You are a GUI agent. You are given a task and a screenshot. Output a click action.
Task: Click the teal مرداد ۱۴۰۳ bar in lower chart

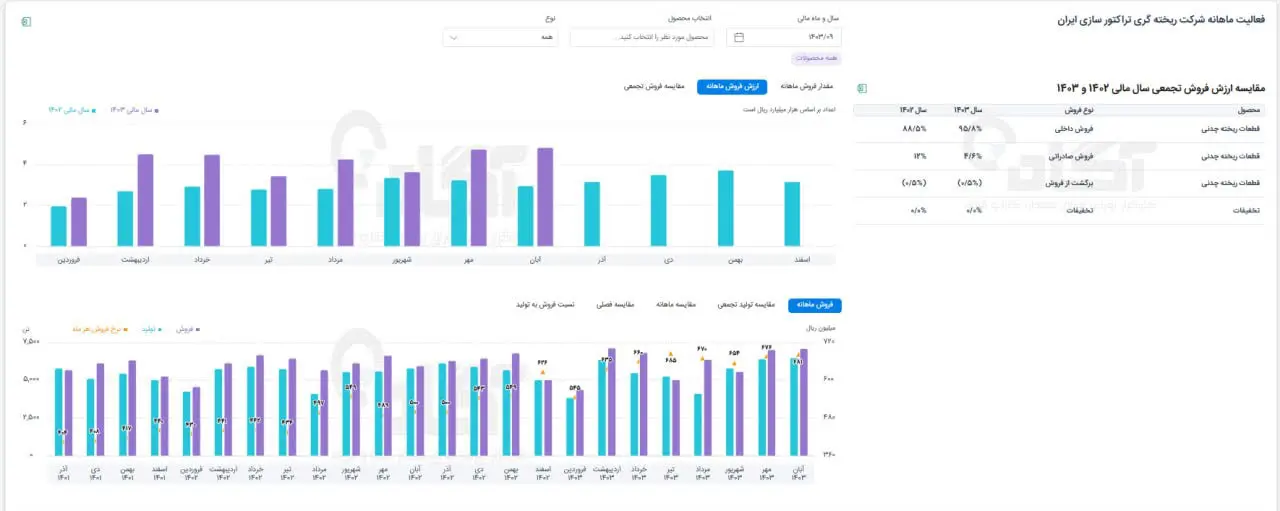(698, 425)
